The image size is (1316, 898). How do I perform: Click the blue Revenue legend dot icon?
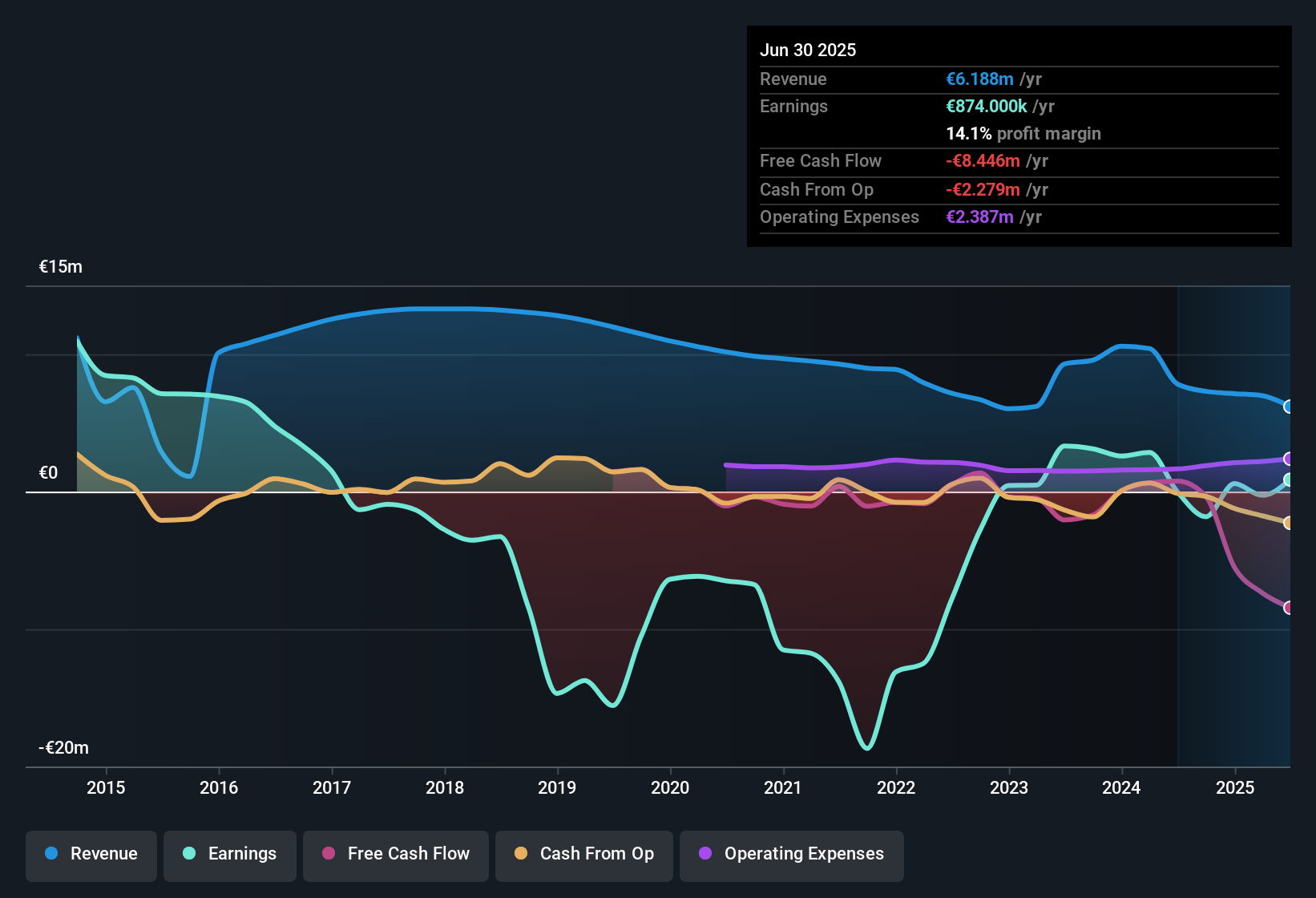click(x=50, y=854)
